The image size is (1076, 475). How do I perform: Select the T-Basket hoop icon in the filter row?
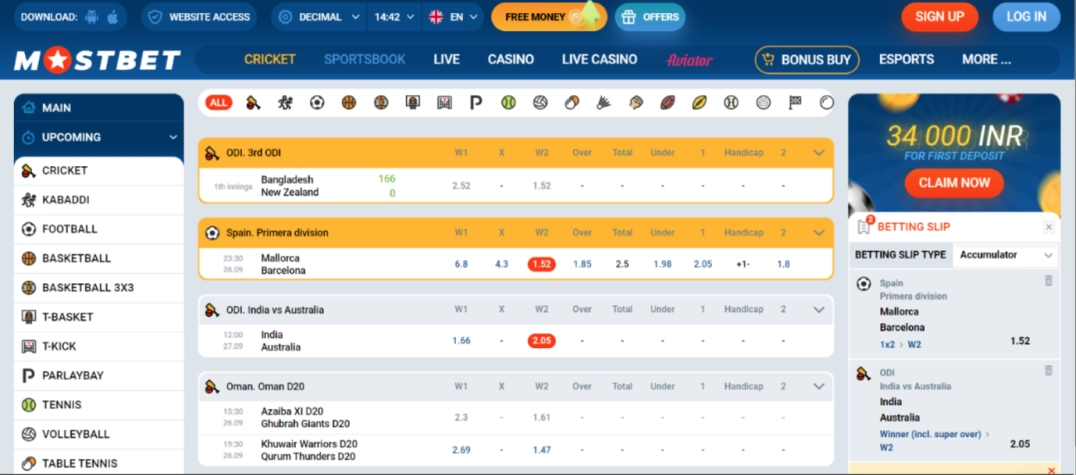pos(412,103)
